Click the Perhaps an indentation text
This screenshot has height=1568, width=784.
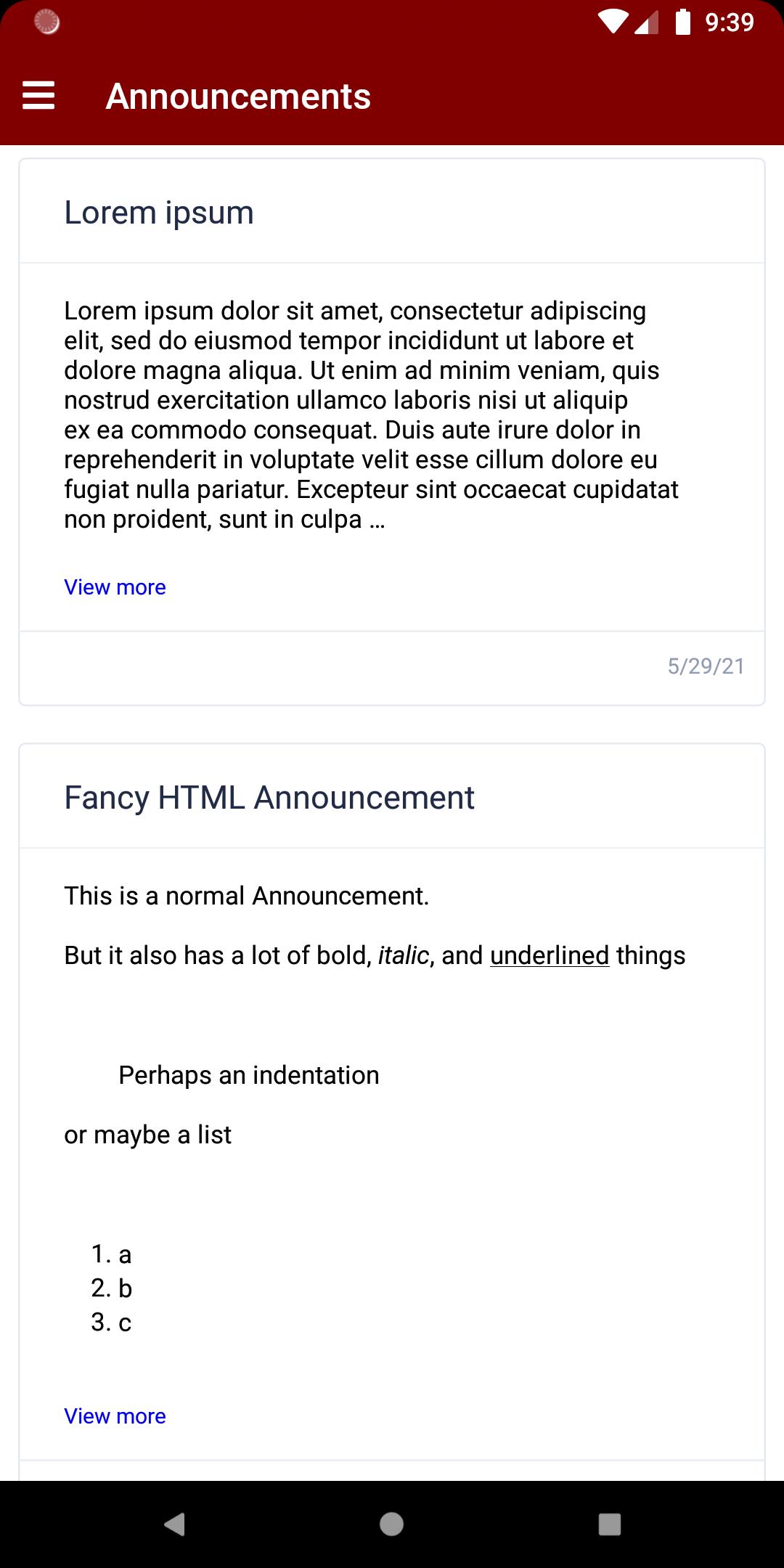(248, 1075)
